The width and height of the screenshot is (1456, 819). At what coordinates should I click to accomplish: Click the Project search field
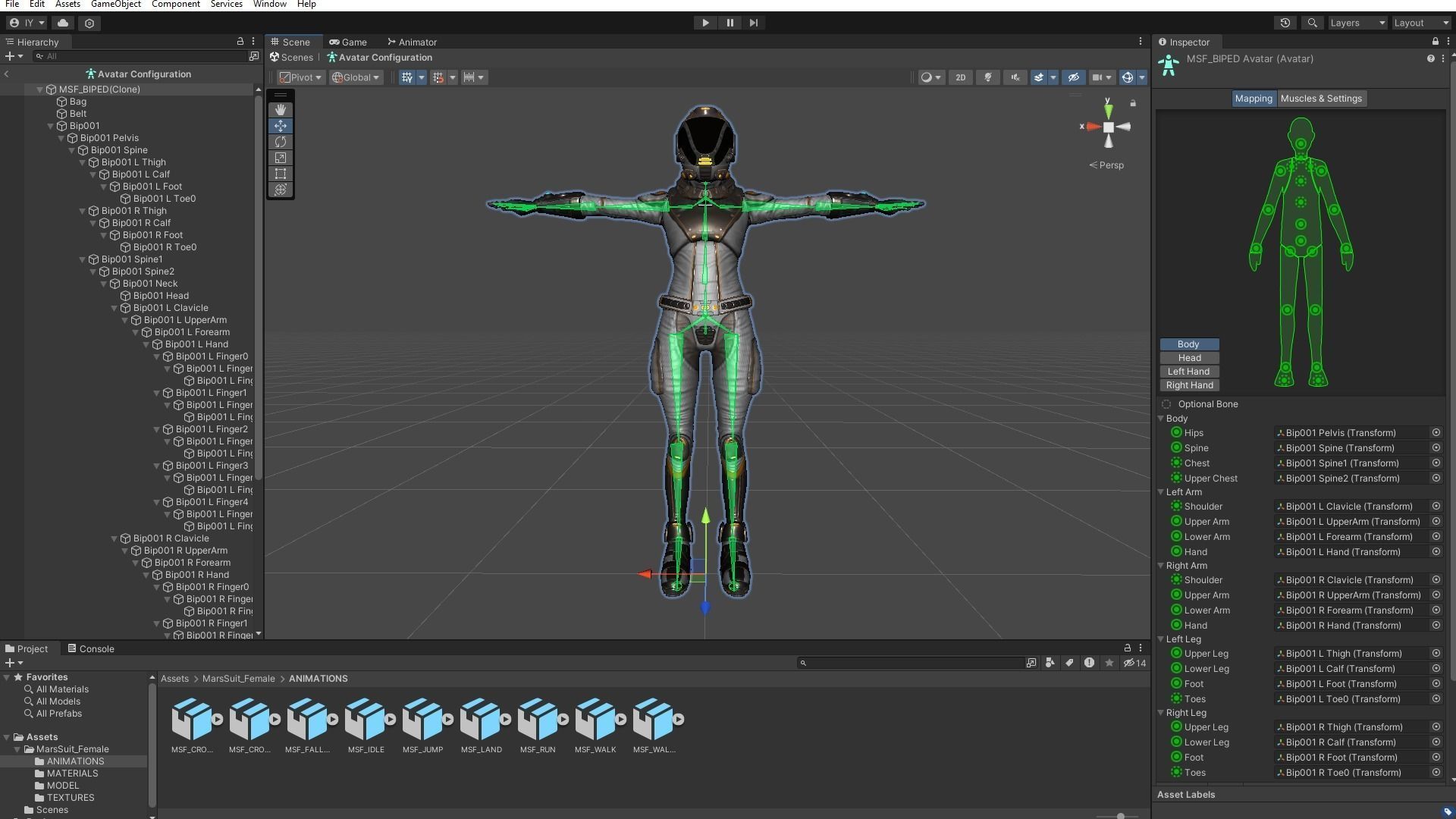coord(910,663)
